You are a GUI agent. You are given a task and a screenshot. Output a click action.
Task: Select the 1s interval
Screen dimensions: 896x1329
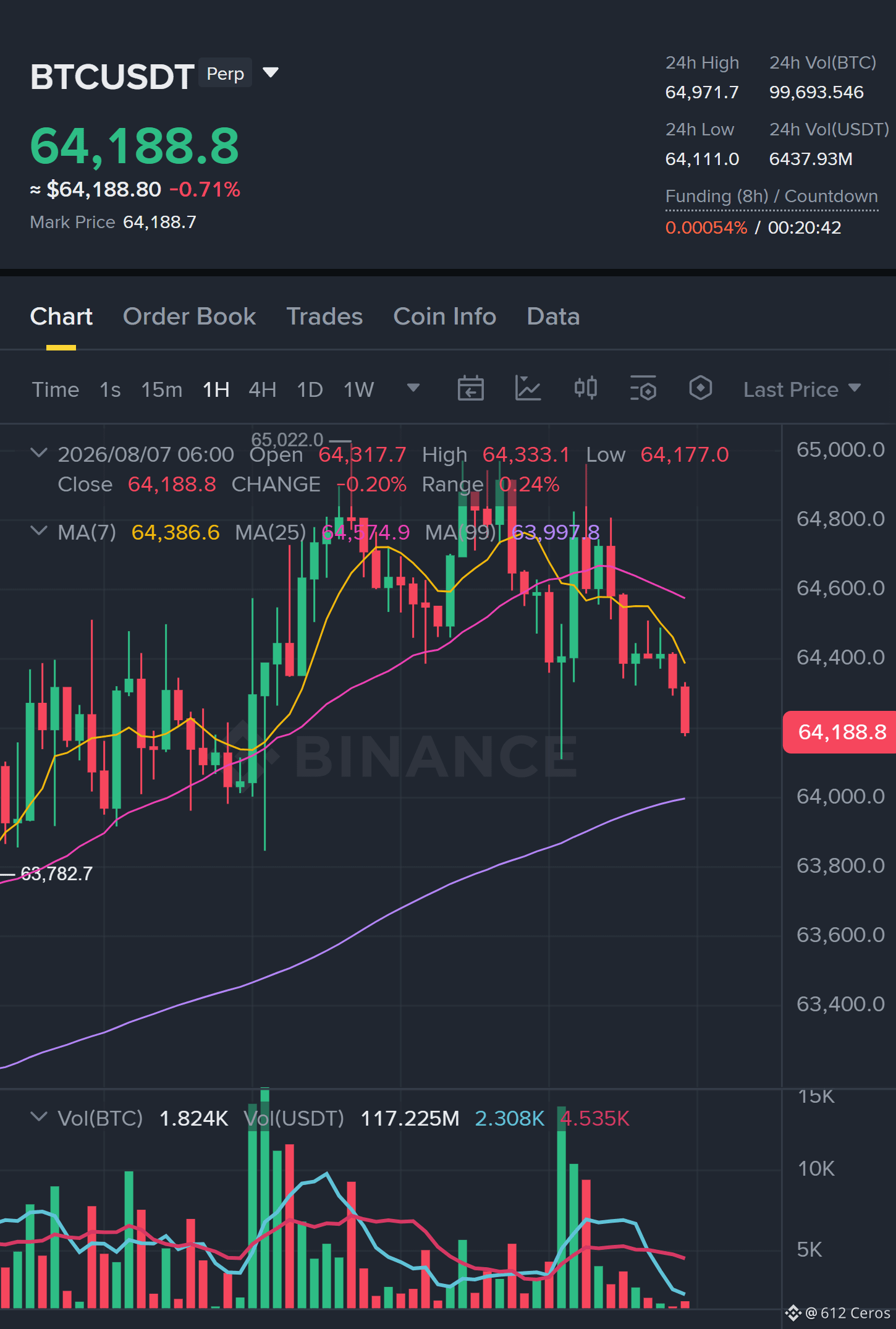110,389
